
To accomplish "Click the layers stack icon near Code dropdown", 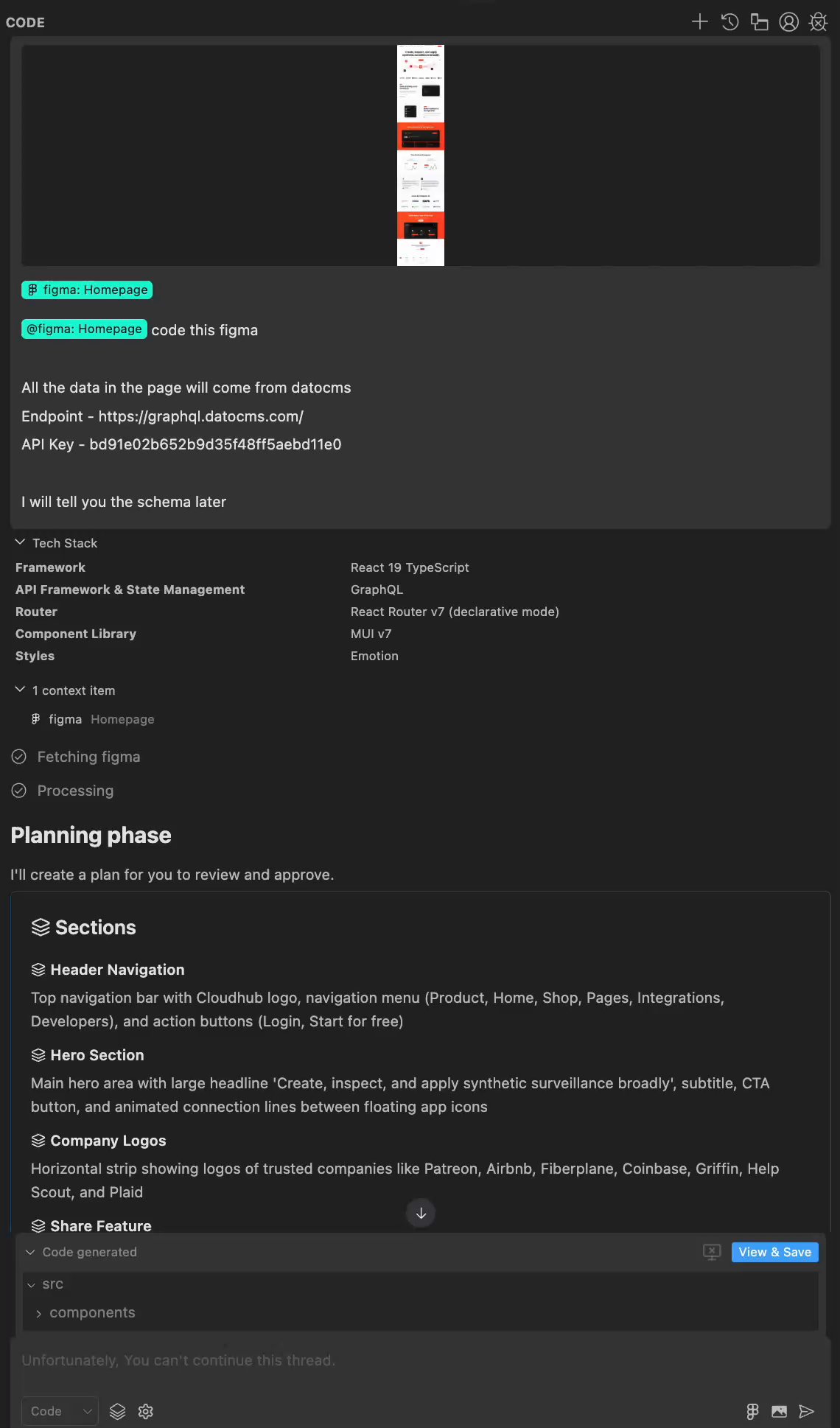I will point(118,1411).
